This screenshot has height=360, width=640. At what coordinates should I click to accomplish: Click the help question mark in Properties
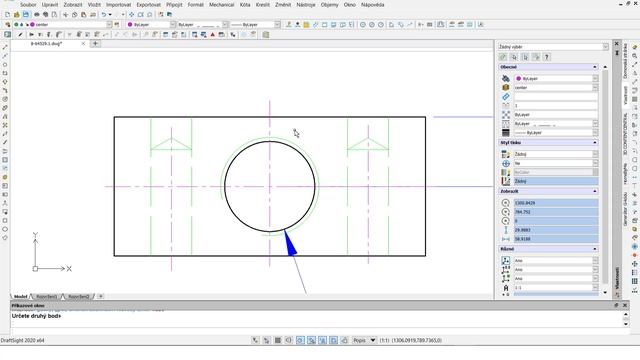click(547, 57)
